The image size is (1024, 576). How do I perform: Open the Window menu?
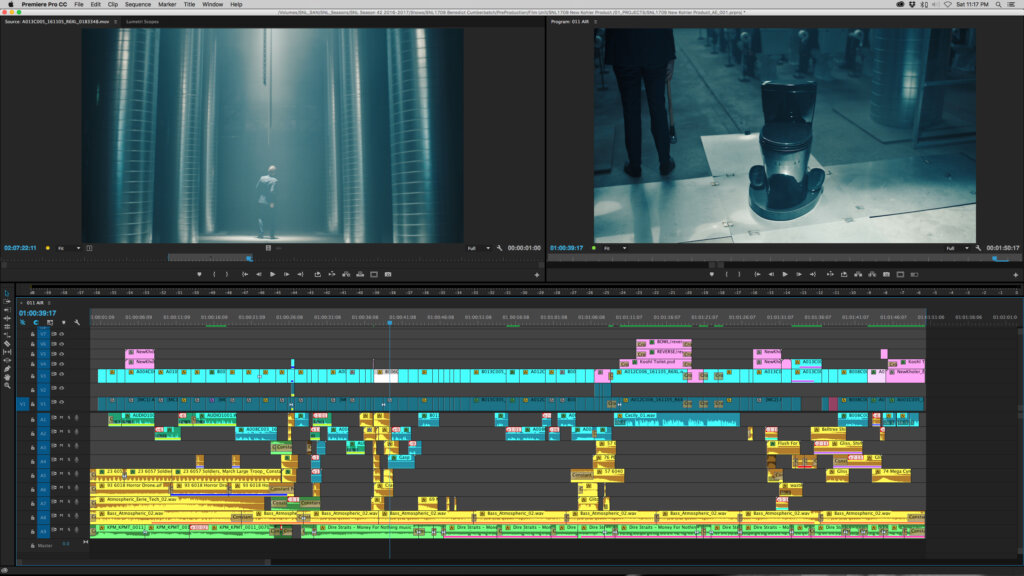(x=212, y=5)
